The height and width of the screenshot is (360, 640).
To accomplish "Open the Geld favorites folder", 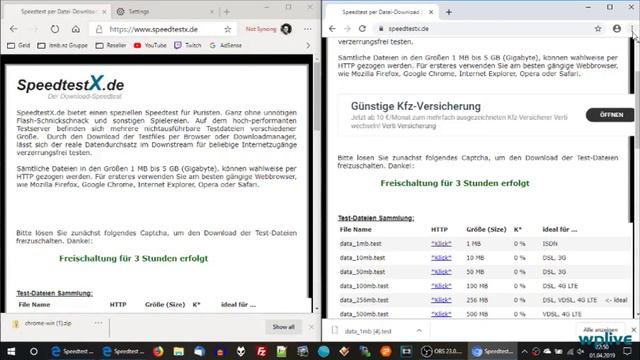I will [19, 45].
